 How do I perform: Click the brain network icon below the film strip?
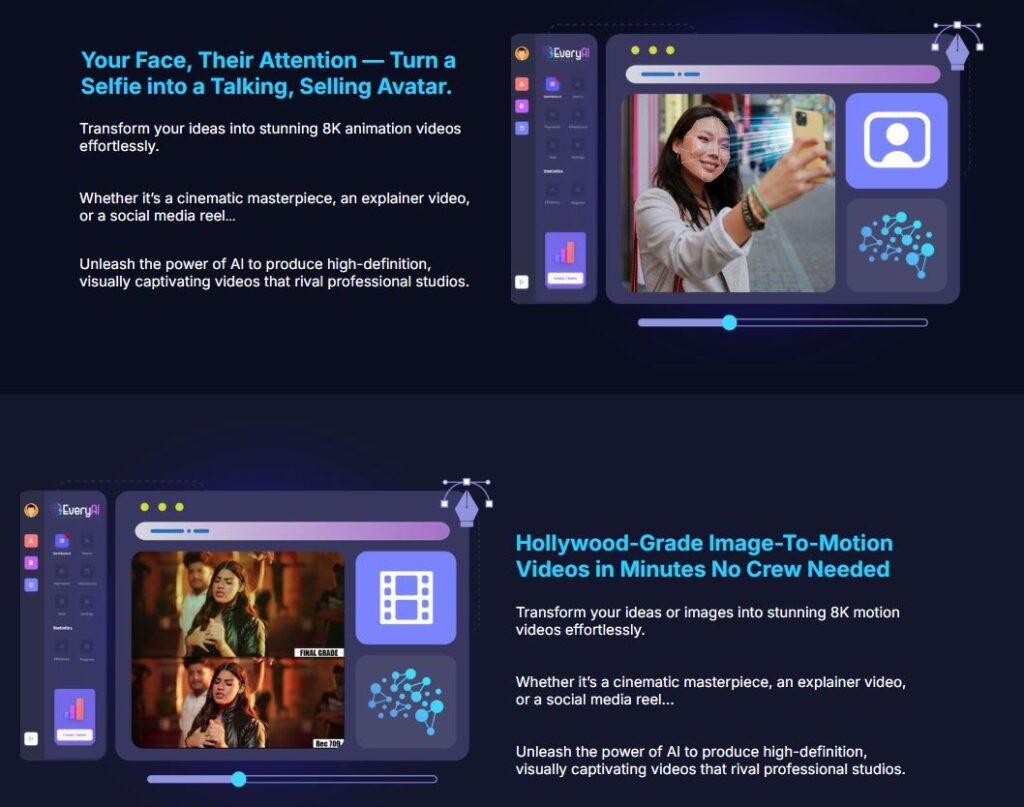tap(406, 700)
